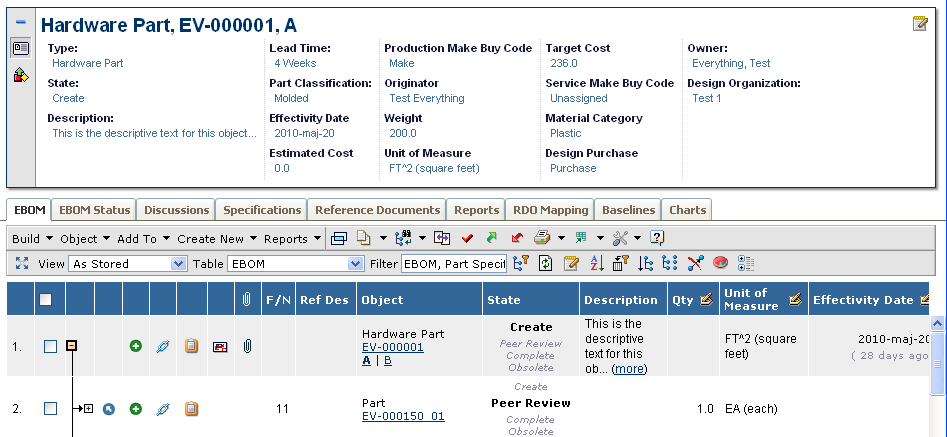Check the checkbox for row 2 part
Viewport: 947px width, 437px height.
(50, 408)
